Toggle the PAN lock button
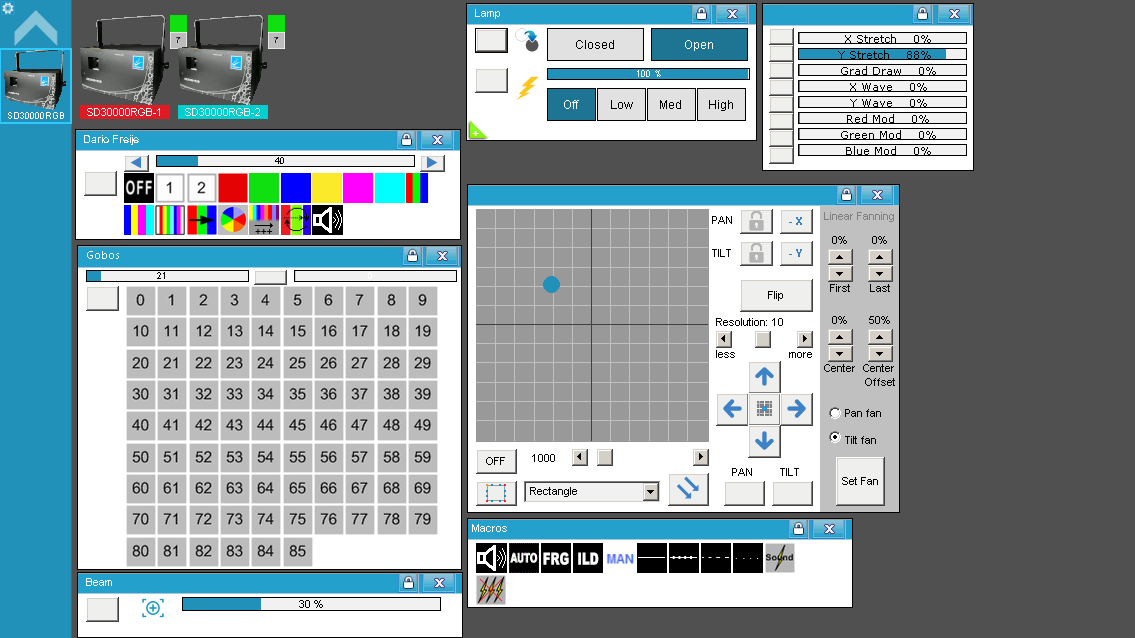1135x638 pixels. (756, 221)
